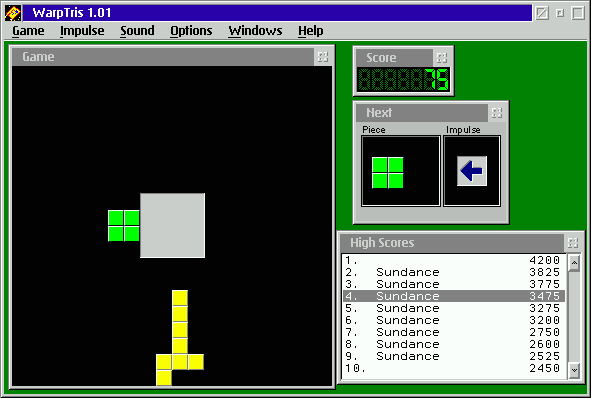The image size is (591, 398).
Task: Click the falling green square piece
Action: click(124, 226)
